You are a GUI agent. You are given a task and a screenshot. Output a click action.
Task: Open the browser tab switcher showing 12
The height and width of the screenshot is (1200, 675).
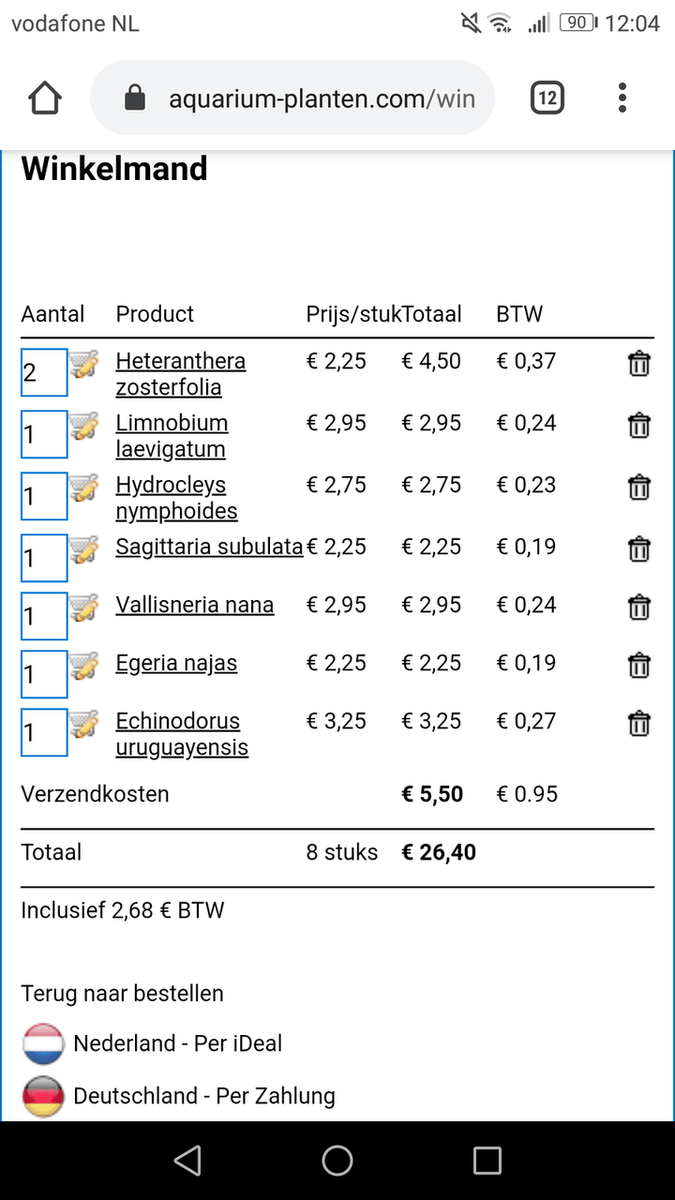547,98
